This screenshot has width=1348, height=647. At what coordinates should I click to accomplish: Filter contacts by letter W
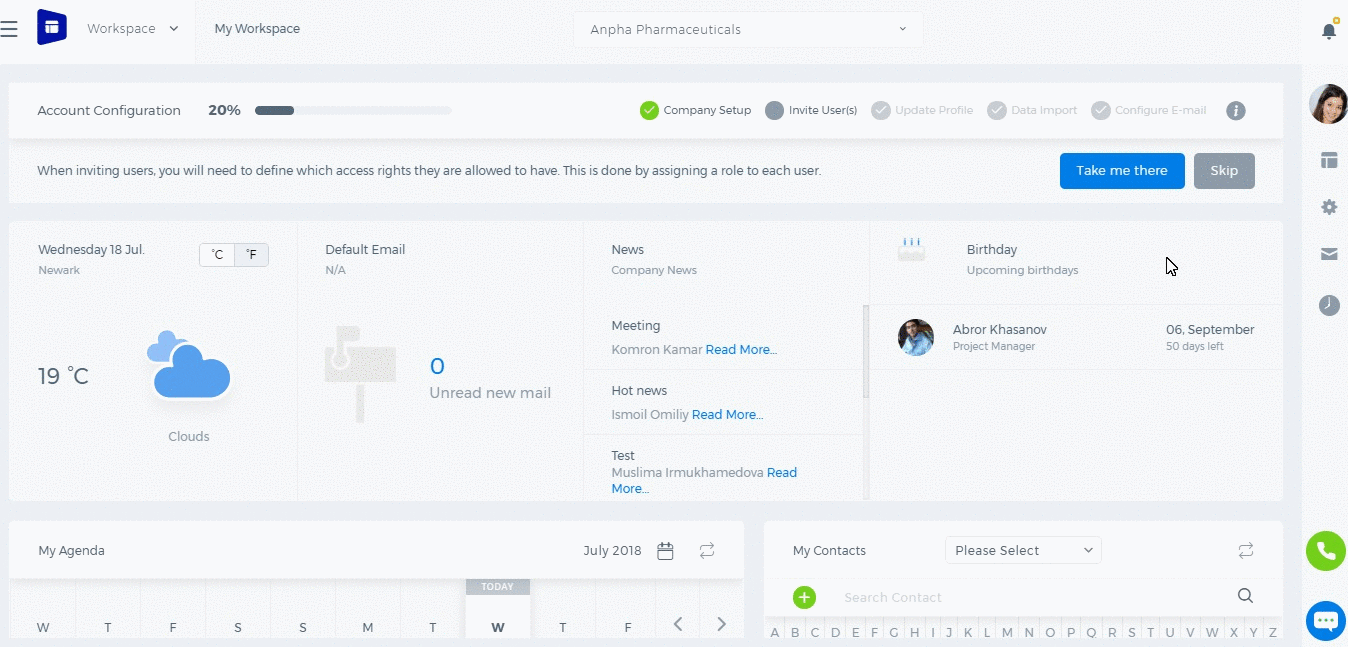1212,633
